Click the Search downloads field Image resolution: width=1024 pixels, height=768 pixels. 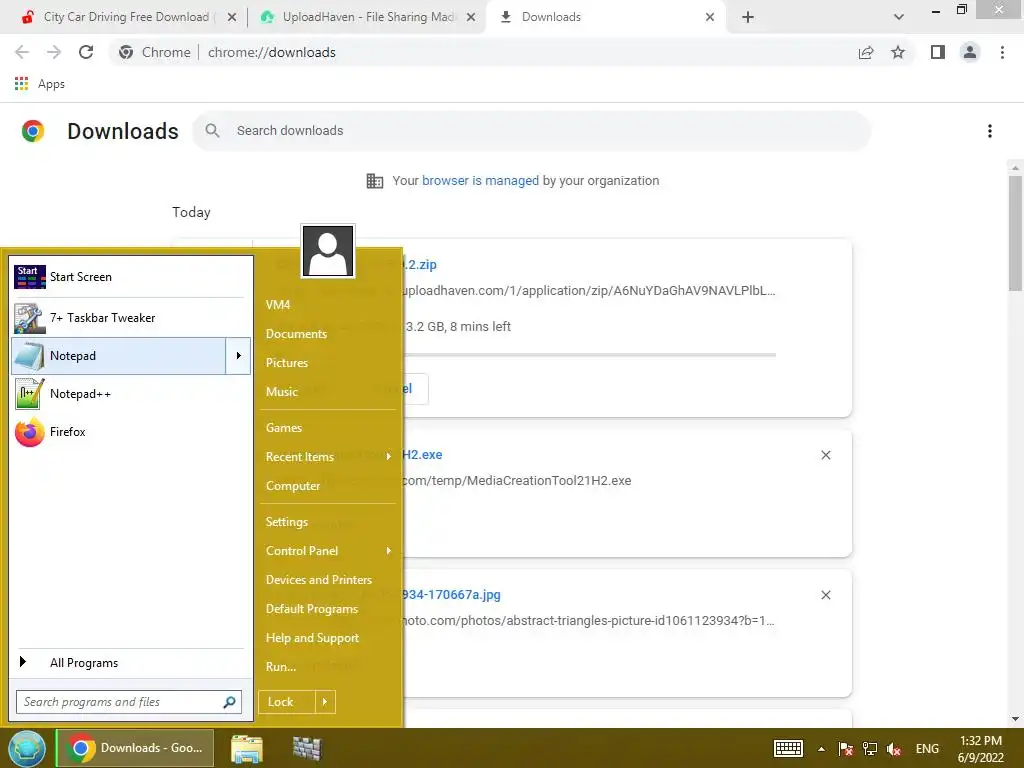click(x=532, y=131)
